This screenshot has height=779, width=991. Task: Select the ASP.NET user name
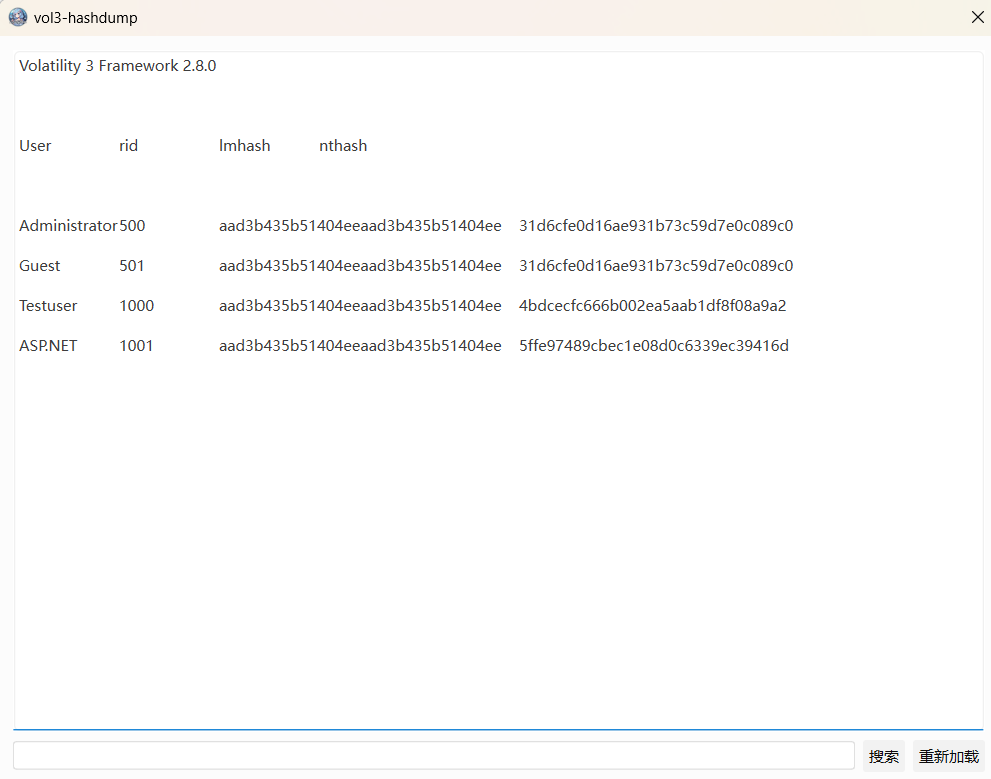tap(48, 346)
